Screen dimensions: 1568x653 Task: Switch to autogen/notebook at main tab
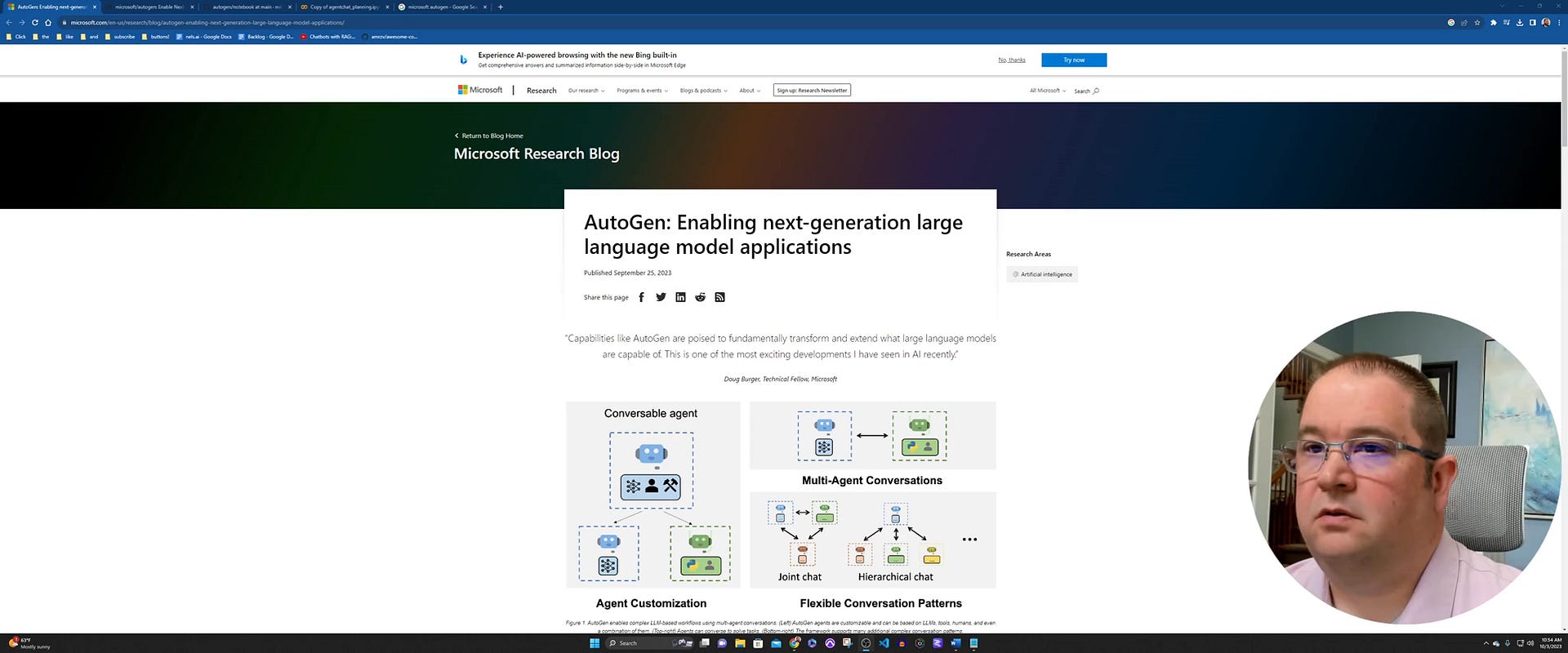247,7
